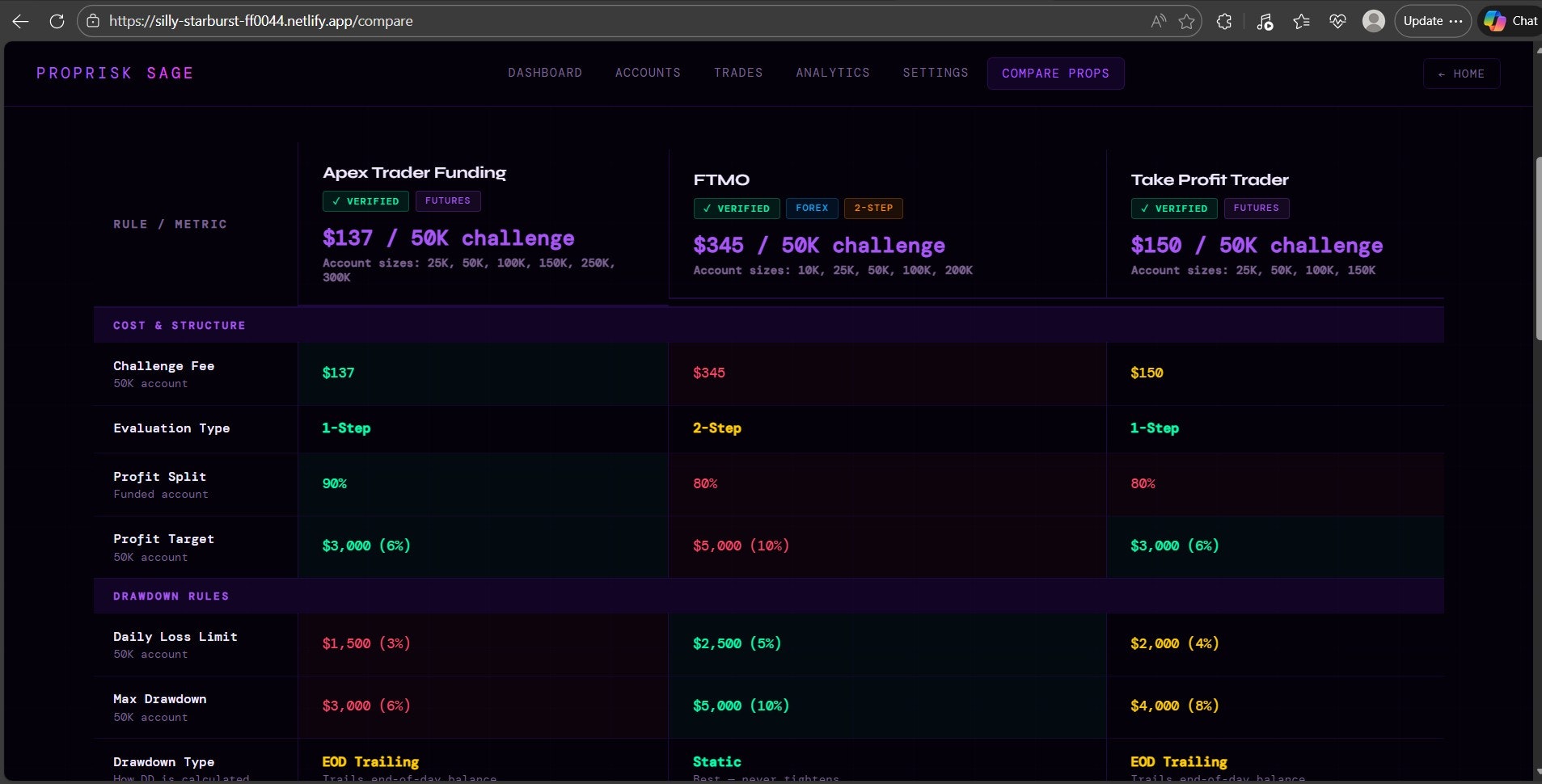Navigate back with the arrow
The height and width of the screenshot is (784, 1542).
(x=20, y=21)
